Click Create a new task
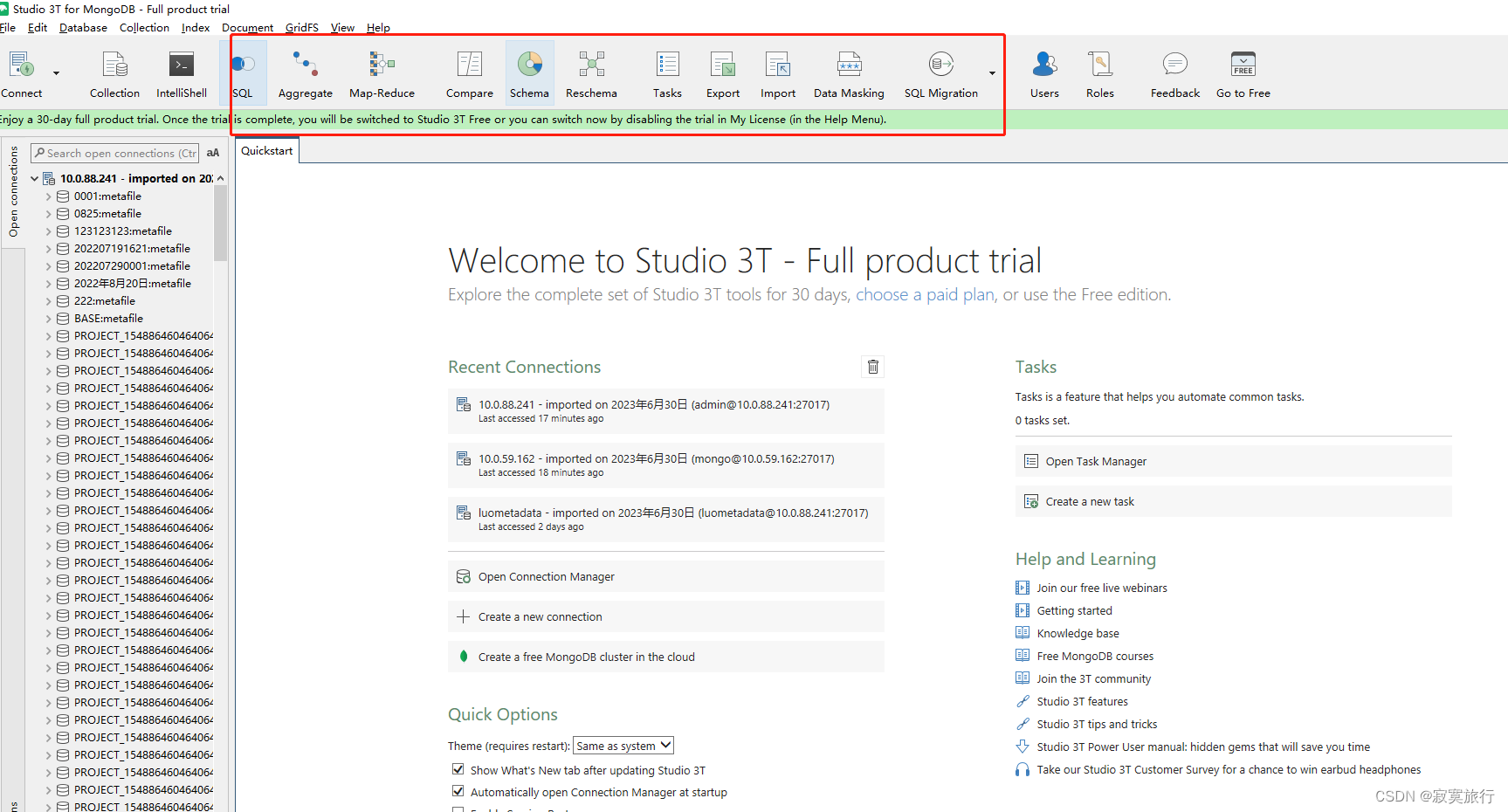This screenshot has width=1508, height=812. (1233, 501)
